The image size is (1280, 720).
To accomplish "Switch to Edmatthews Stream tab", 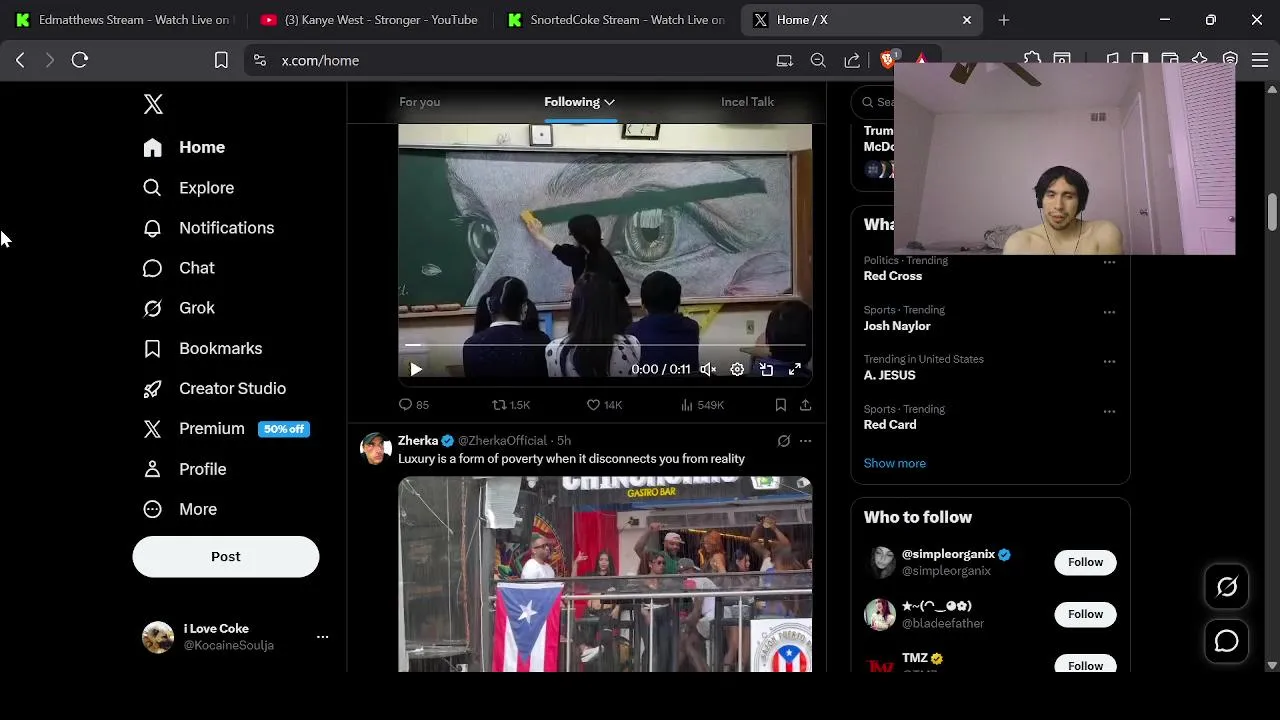I will [x=123, y=20].
